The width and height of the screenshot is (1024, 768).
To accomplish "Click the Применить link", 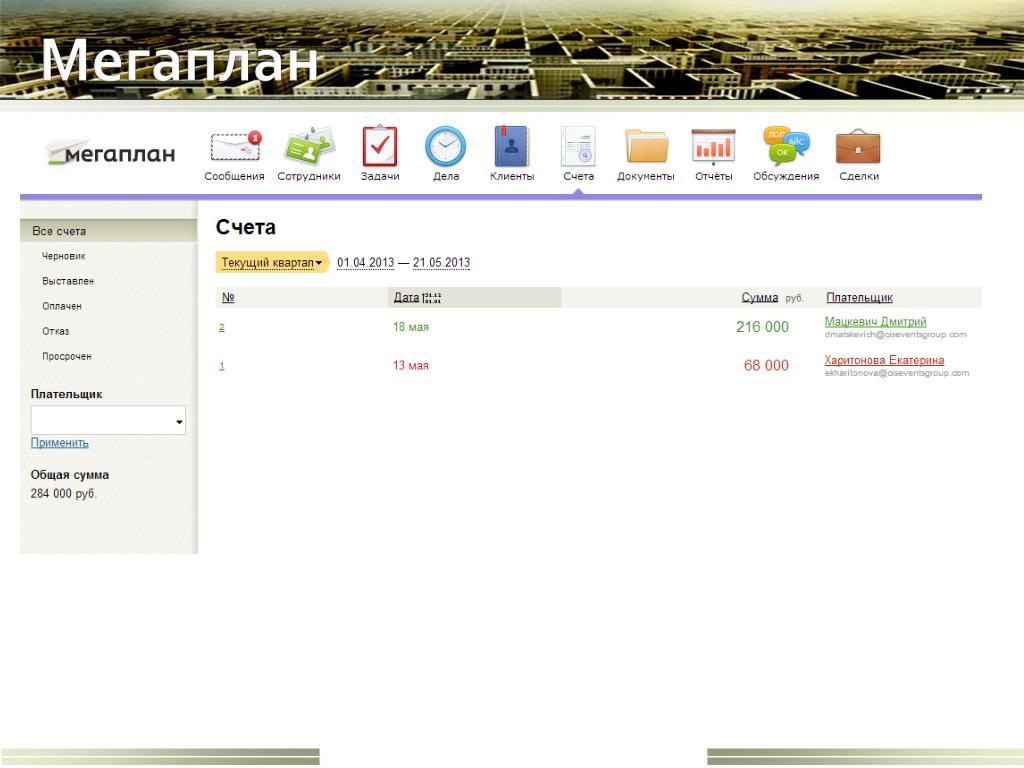I will 59,443.
